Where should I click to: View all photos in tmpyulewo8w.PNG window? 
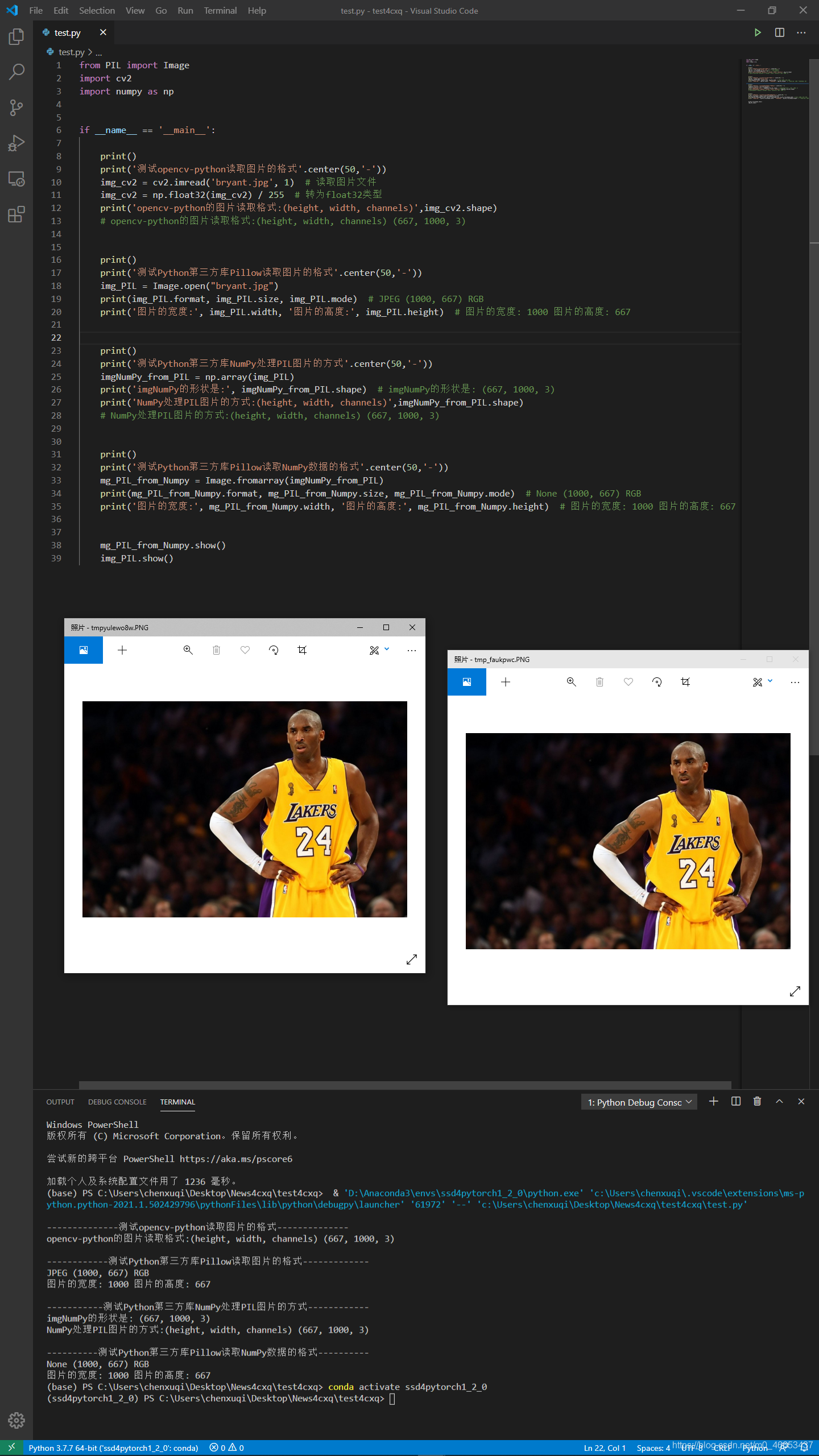coord(84,650)
